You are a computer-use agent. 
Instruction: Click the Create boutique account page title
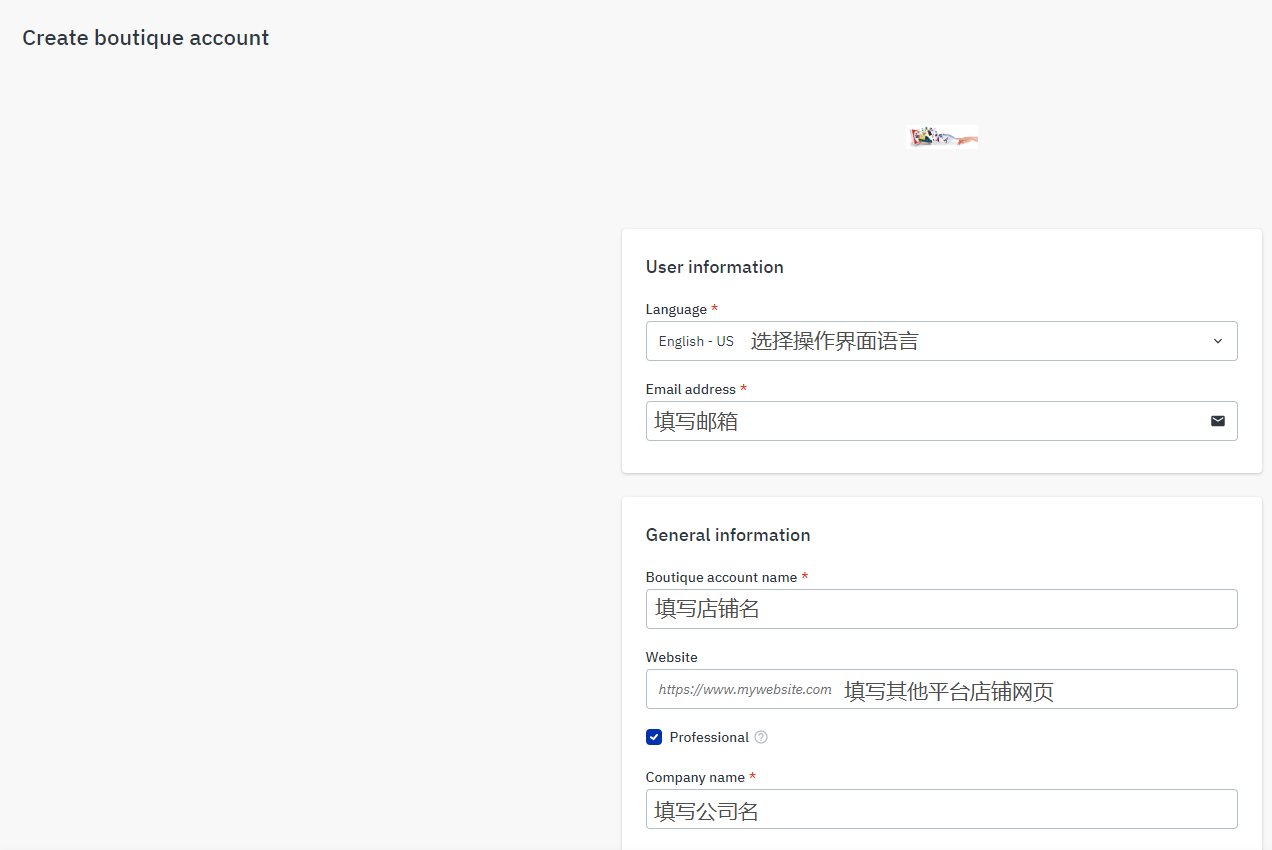tap(146, 38)
